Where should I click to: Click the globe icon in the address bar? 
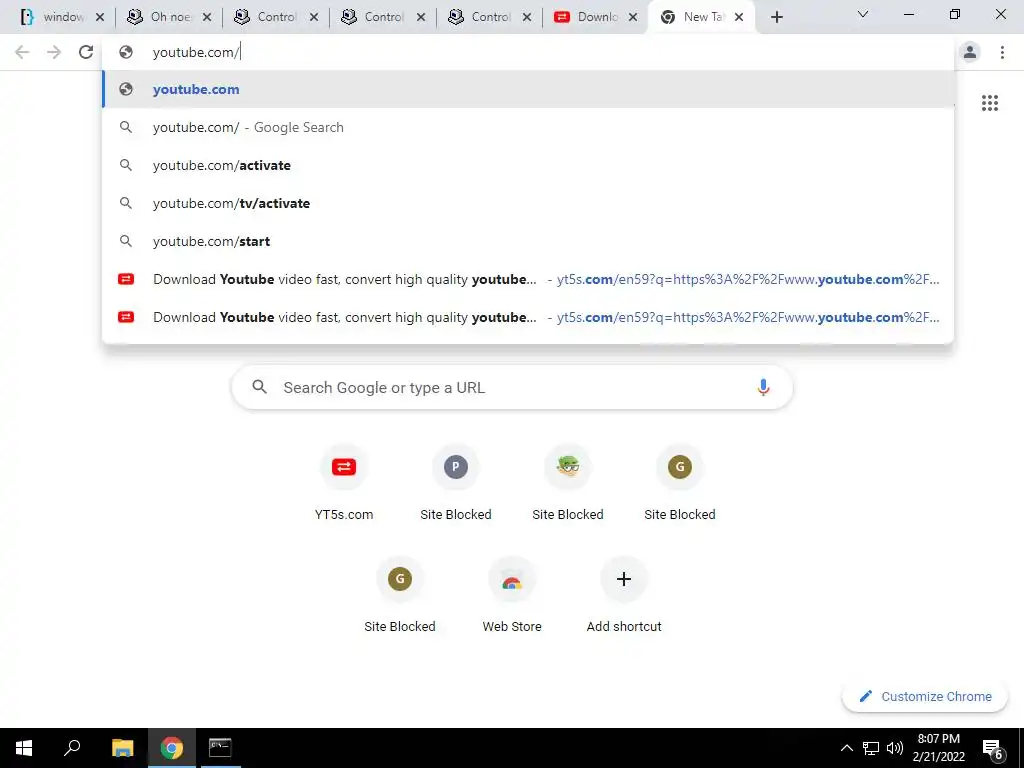[126, 52]
